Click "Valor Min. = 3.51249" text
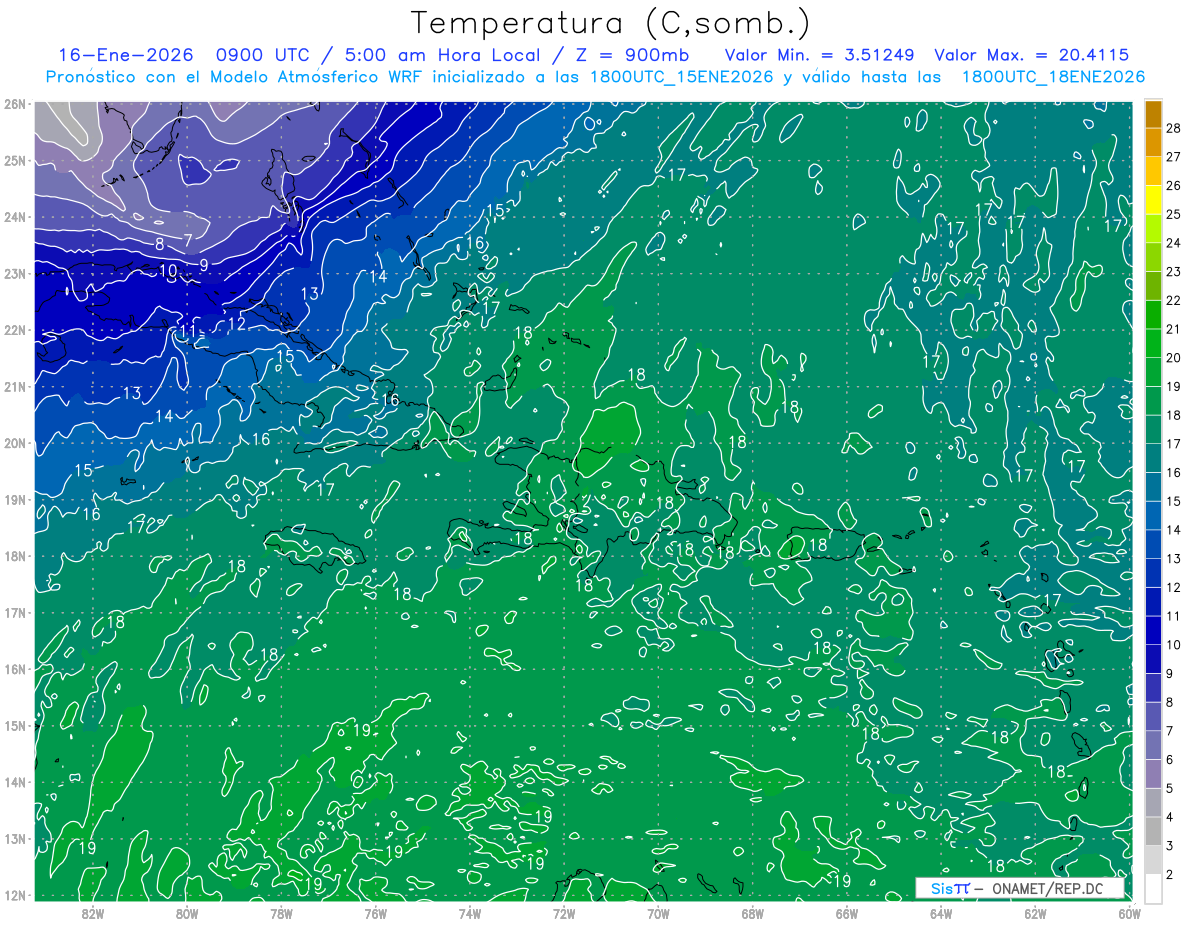Screen dimensions: 1200x927 click(819, 55)
